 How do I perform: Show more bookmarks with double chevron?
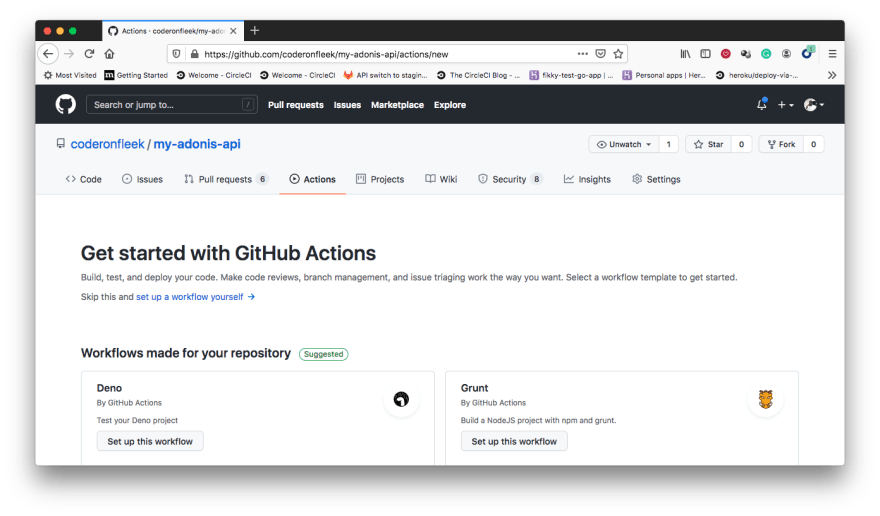pos(832,75)
